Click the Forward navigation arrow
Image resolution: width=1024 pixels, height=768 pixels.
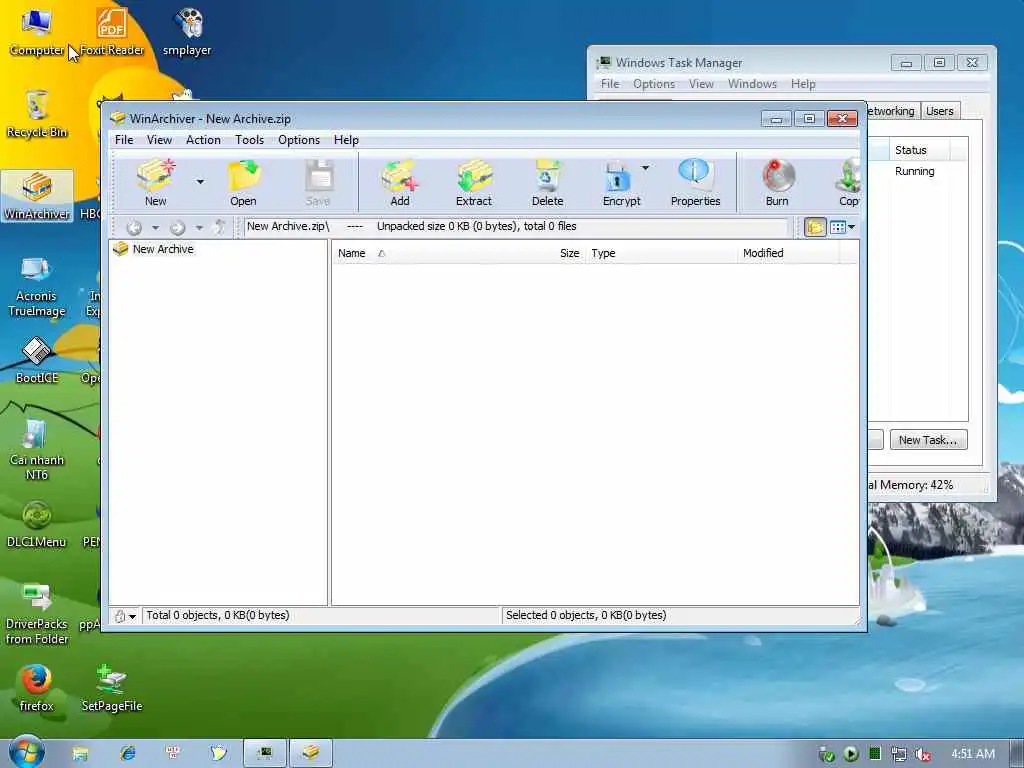point(177,227)
